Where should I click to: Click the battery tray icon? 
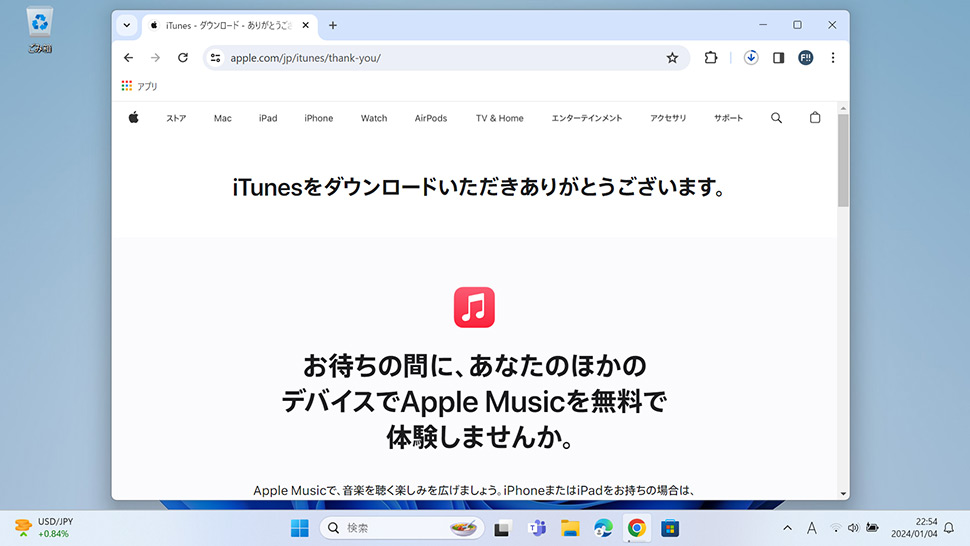pyautogui.click(x=872, y=528)
